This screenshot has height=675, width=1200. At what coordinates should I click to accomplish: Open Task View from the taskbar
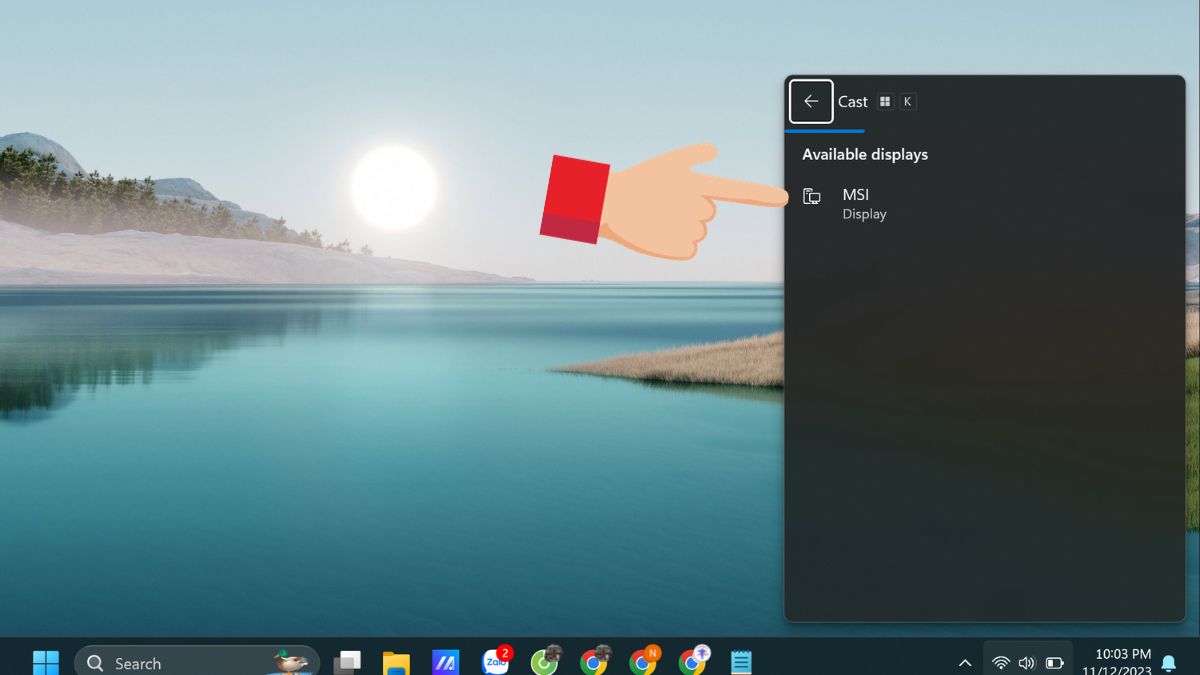[x=347, y=662]
